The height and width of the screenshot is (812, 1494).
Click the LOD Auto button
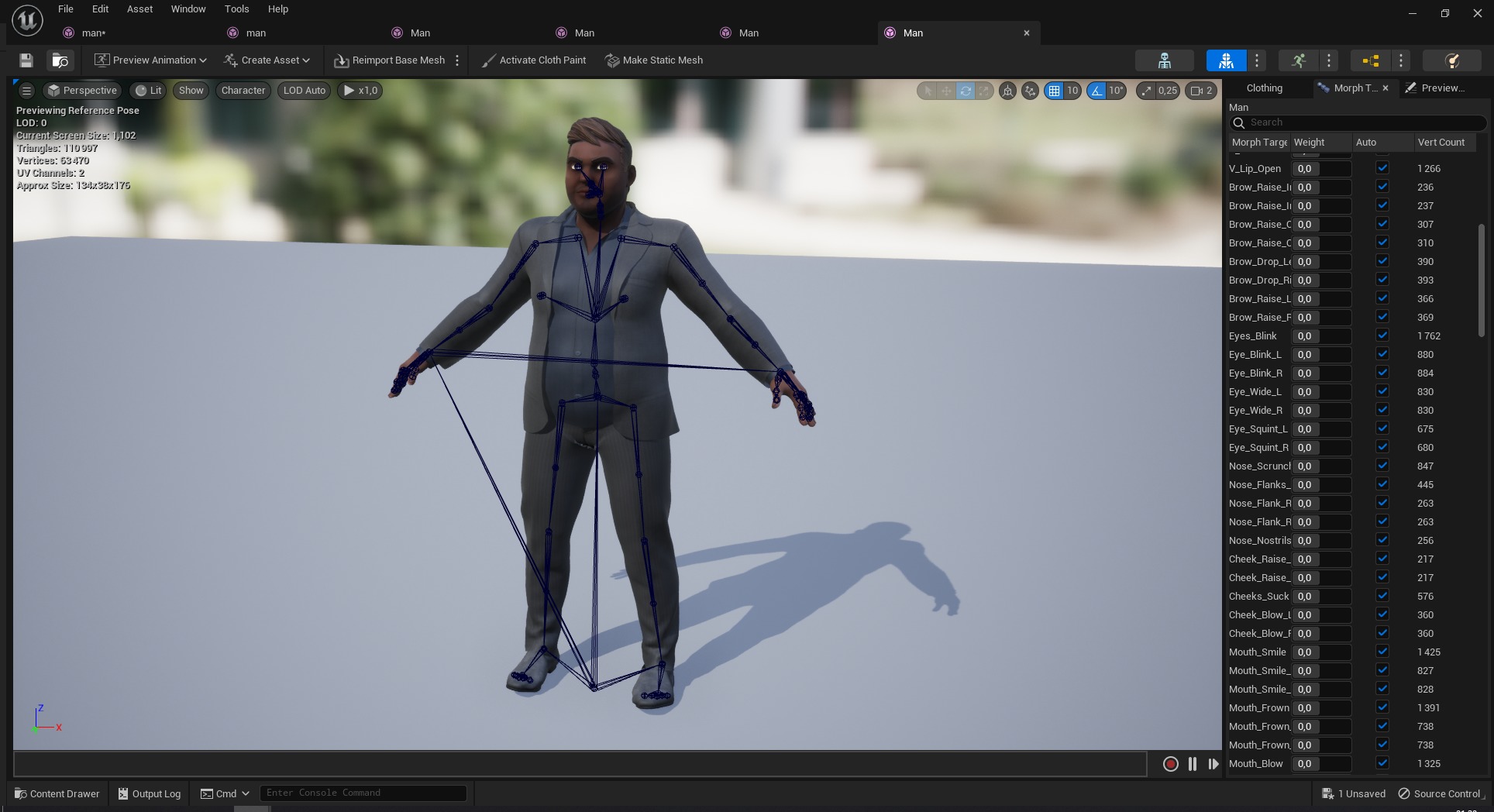304,91
